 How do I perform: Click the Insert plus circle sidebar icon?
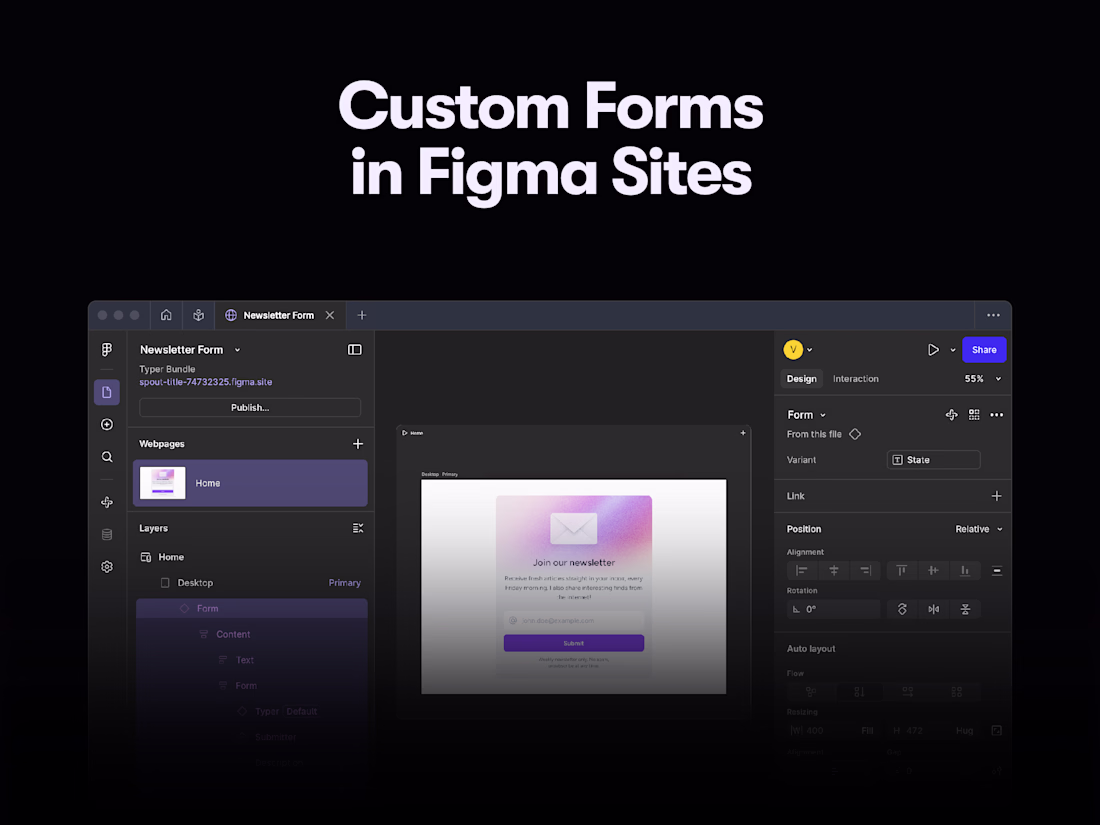tap(107, 424)
